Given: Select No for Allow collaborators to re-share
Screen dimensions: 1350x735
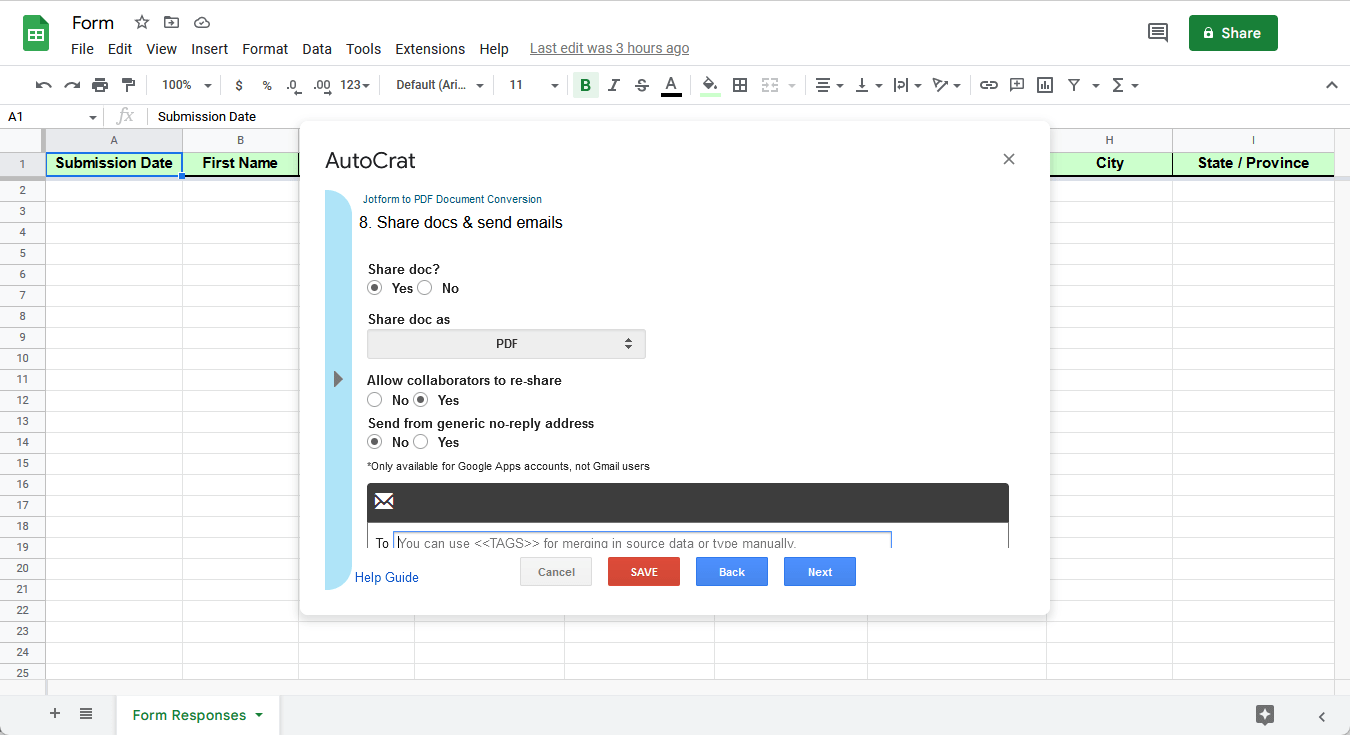Looking at the screenshot, I should tap(375, 400).
